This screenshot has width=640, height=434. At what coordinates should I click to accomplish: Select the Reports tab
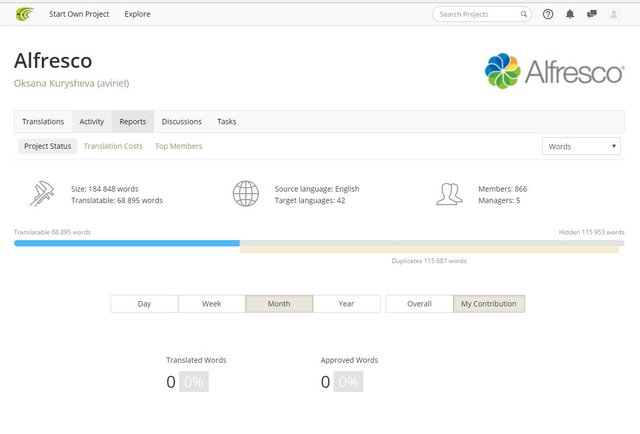click(x=133, y=122)
